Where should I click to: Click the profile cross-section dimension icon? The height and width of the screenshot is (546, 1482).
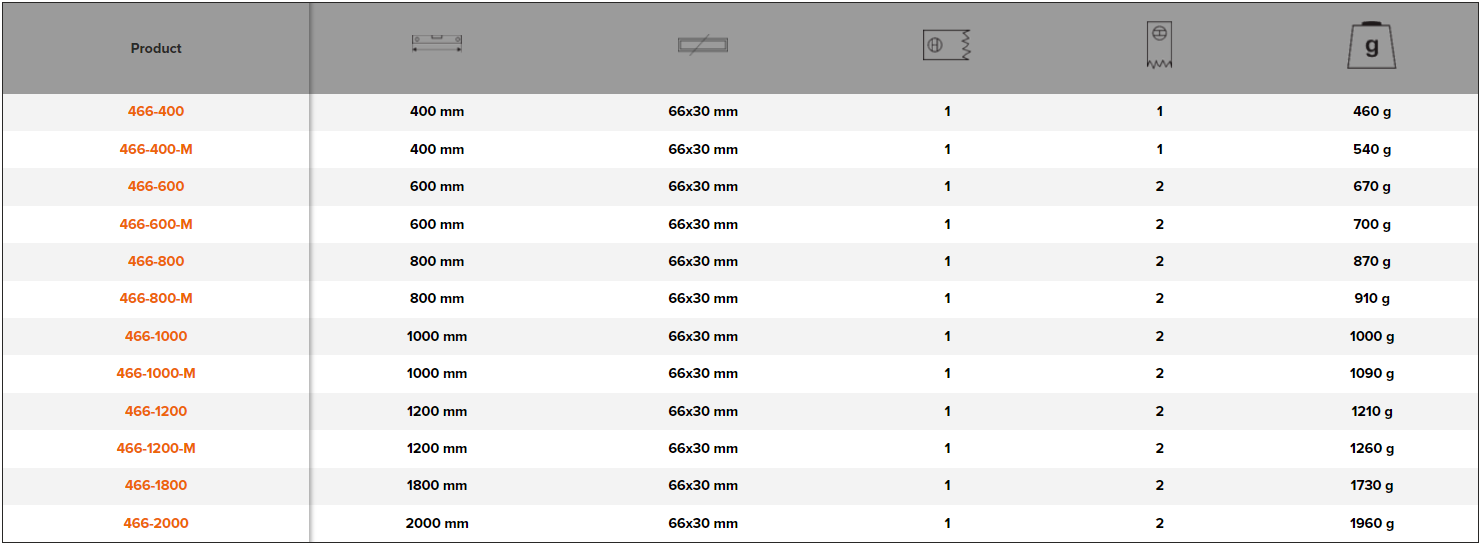coord(703,45)
